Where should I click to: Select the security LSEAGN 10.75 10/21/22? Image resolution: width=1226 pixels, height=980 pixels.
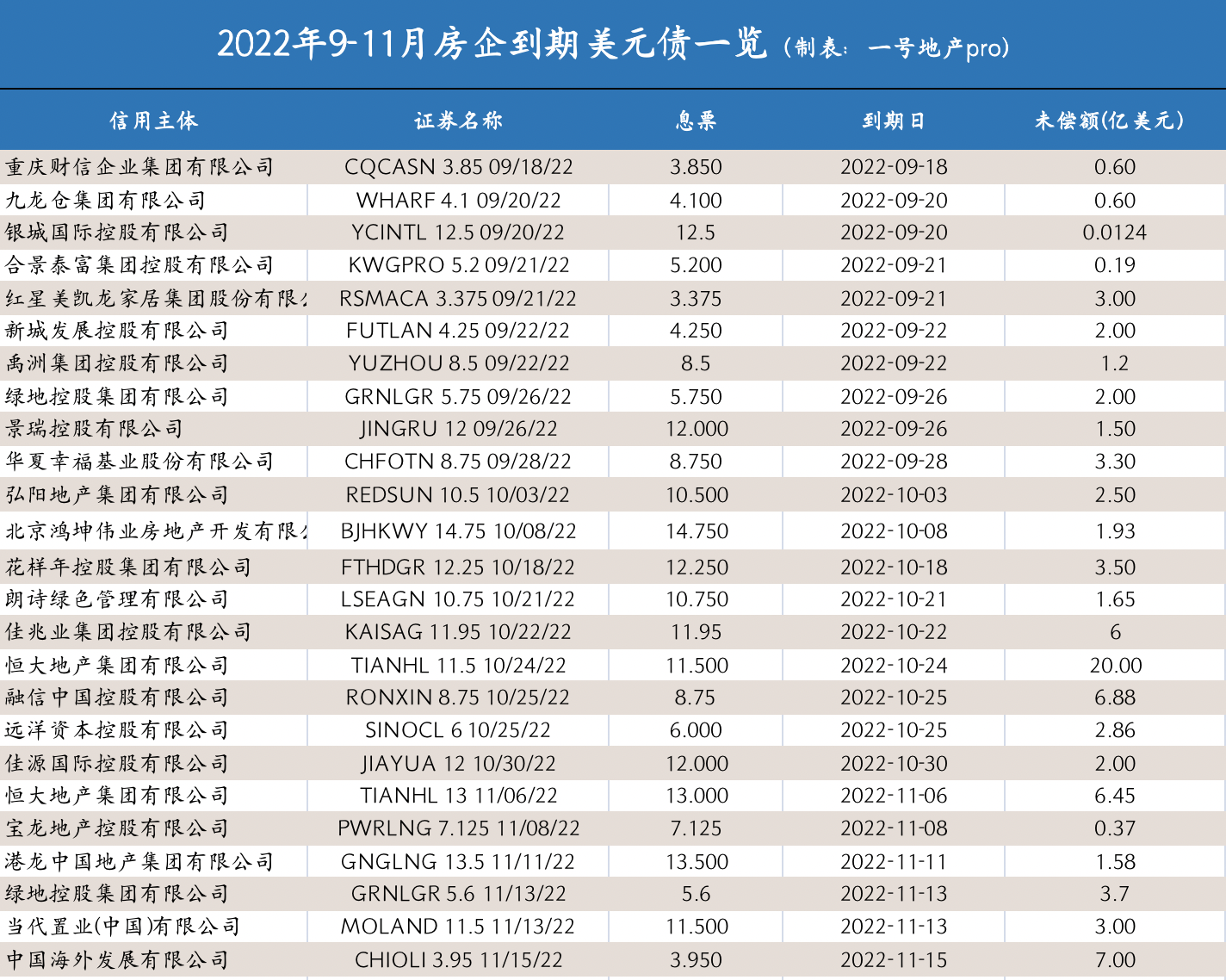[x=458, y=599]
